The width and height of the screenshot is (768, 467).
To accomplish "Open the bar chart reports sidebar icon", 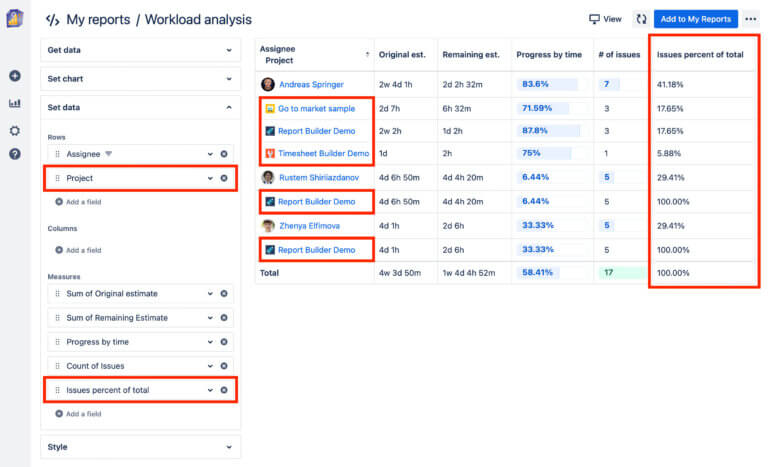I will tap(15, 103).
